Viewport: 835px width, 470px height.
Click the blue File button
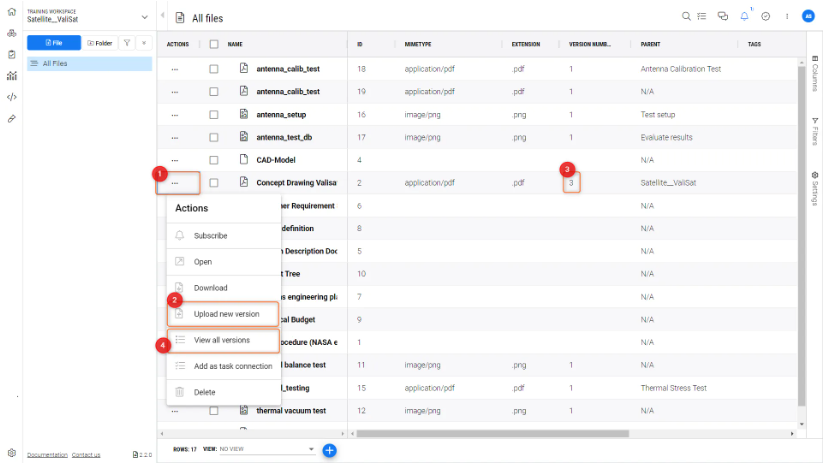click(x=54, y=43)
